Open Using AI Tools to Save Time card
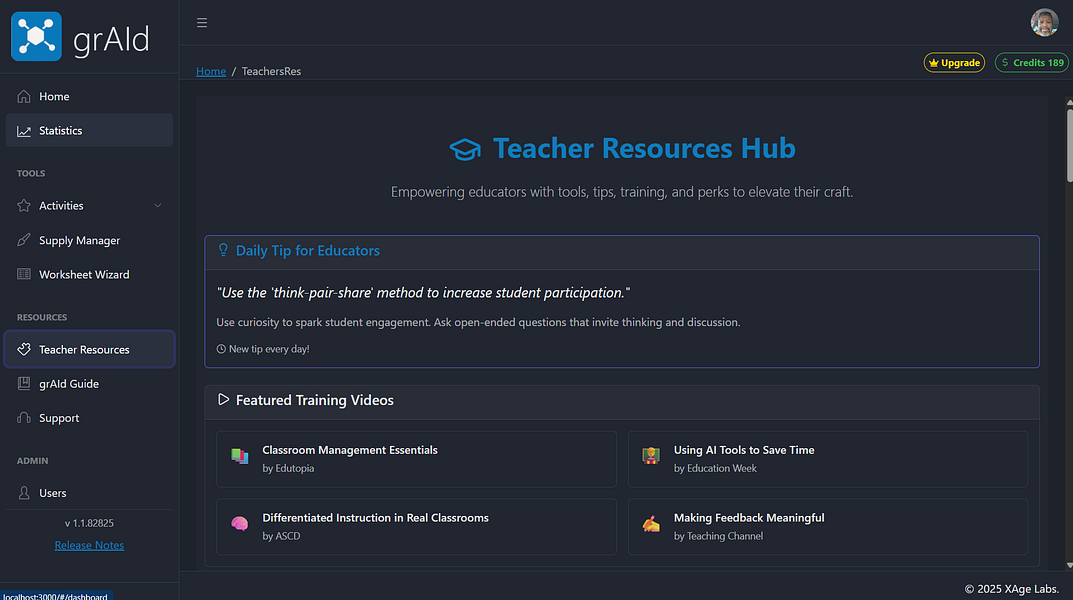The height and width of the screenshot is (600, 1073). [828, 459]
